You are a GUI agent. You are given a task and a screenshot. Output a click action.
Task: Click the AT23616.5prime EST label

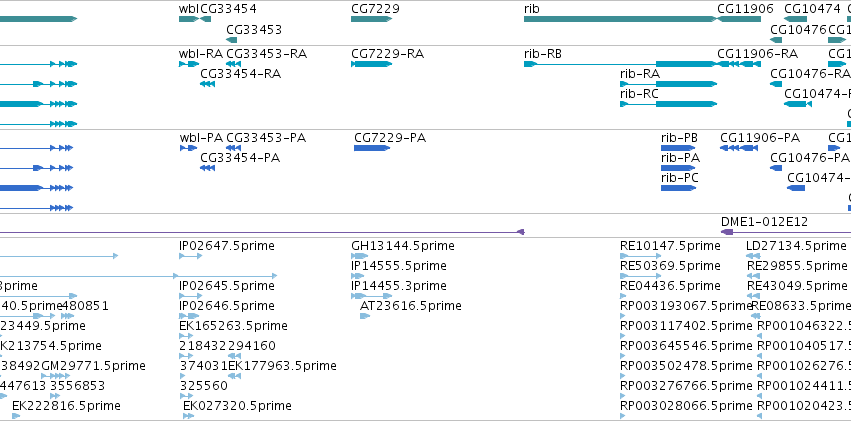[410, 306]
